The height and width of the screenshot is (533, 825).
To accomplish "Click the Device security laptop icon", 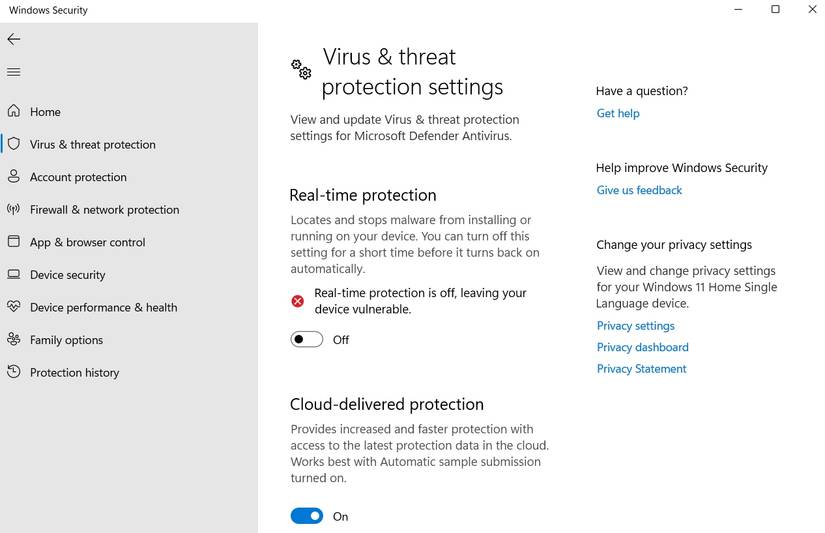I will point(13,275).
